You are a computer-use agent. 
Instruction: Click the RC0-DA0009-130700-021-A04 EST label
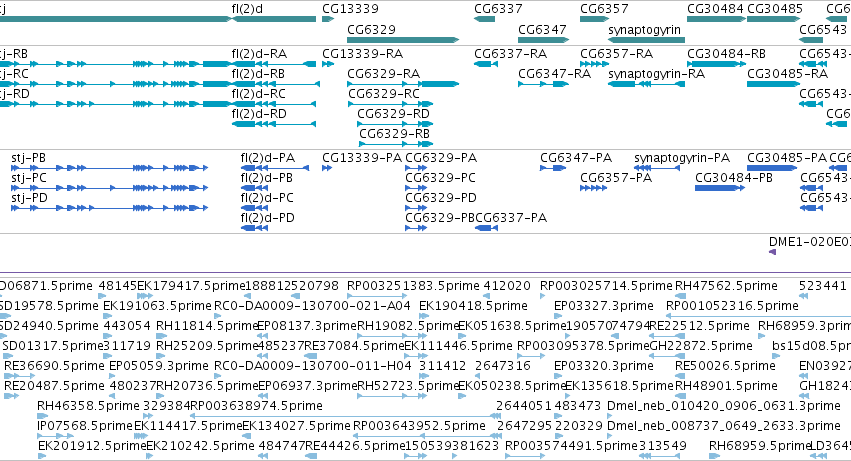pyautogui.click(x=312, y=306)
